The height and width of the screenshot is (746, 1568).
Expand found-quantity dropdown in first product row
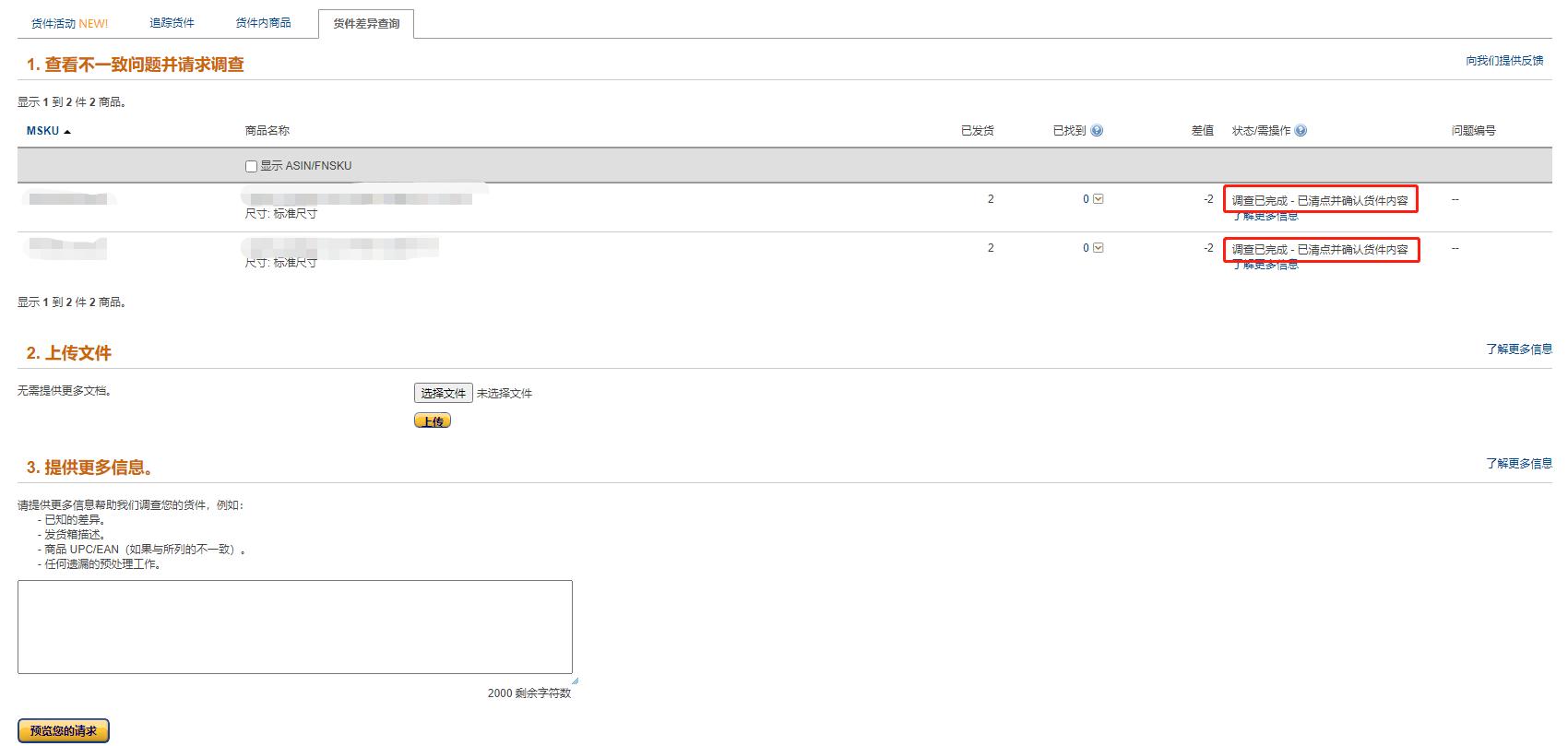[x=1098, y=199]
